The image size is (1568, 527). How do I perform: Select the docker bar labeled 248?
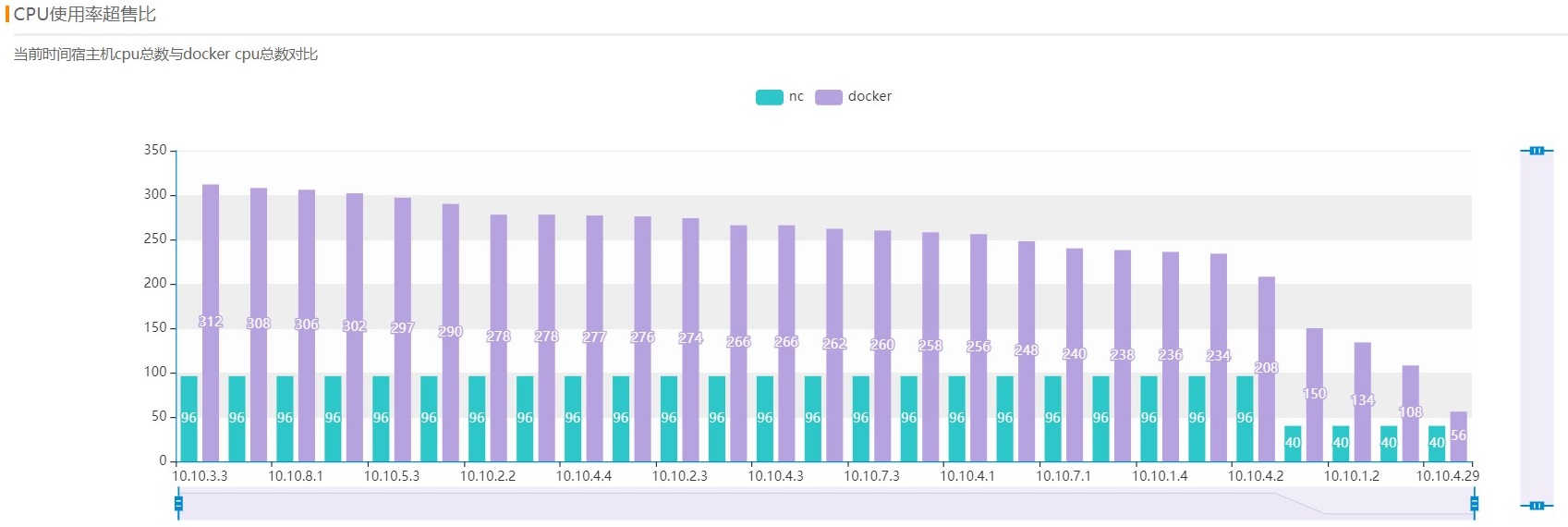pos(1027,351)
